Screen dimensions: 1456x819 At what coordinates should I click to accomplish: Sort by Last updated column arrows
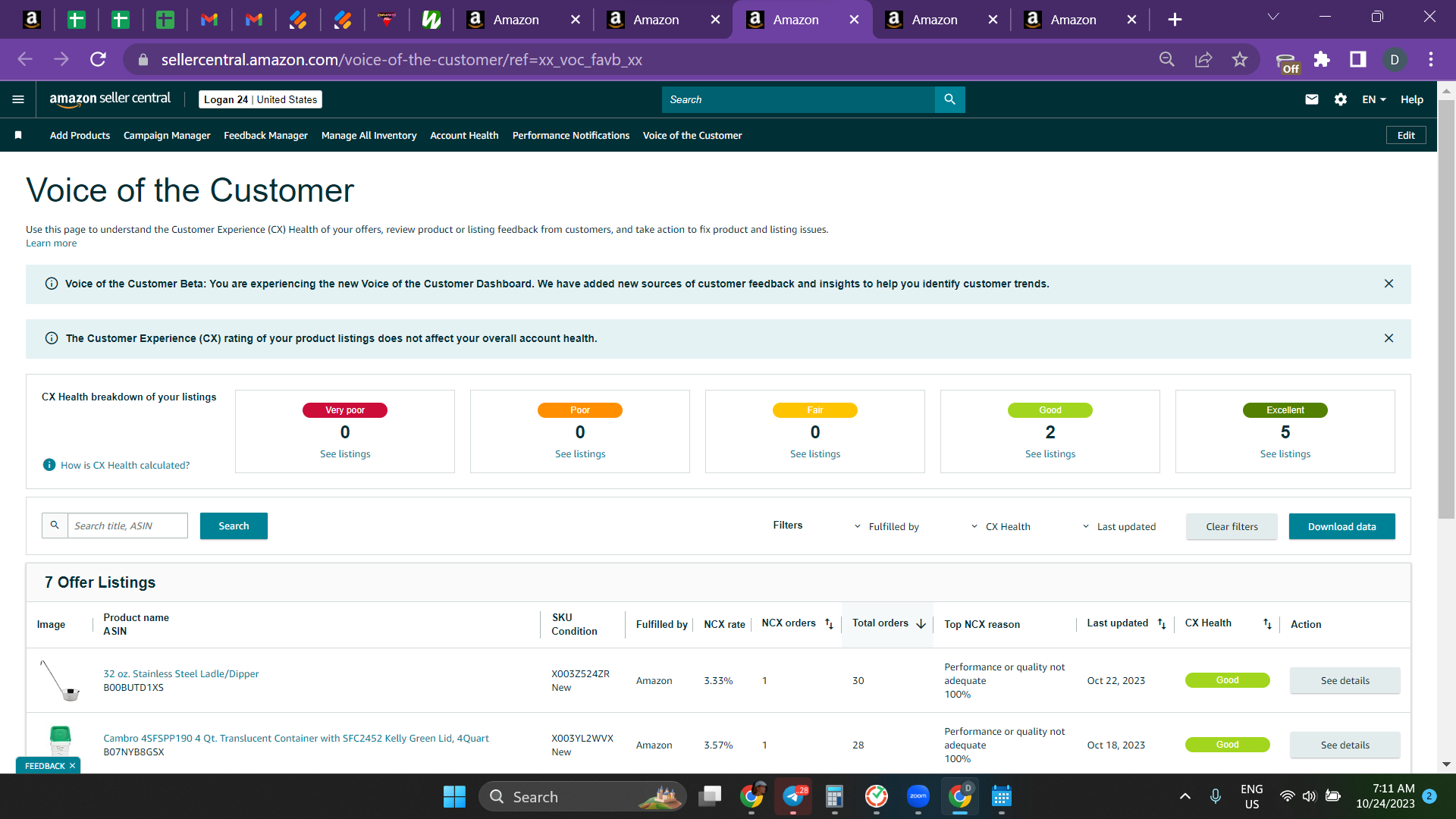tap(1161, 623)
